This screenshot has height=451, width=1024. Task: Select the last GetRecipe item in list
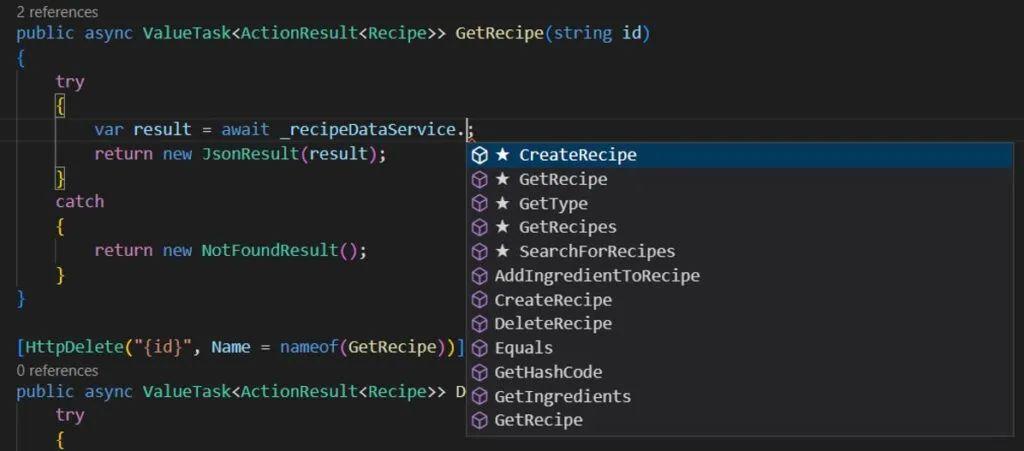tap(740, 420)
